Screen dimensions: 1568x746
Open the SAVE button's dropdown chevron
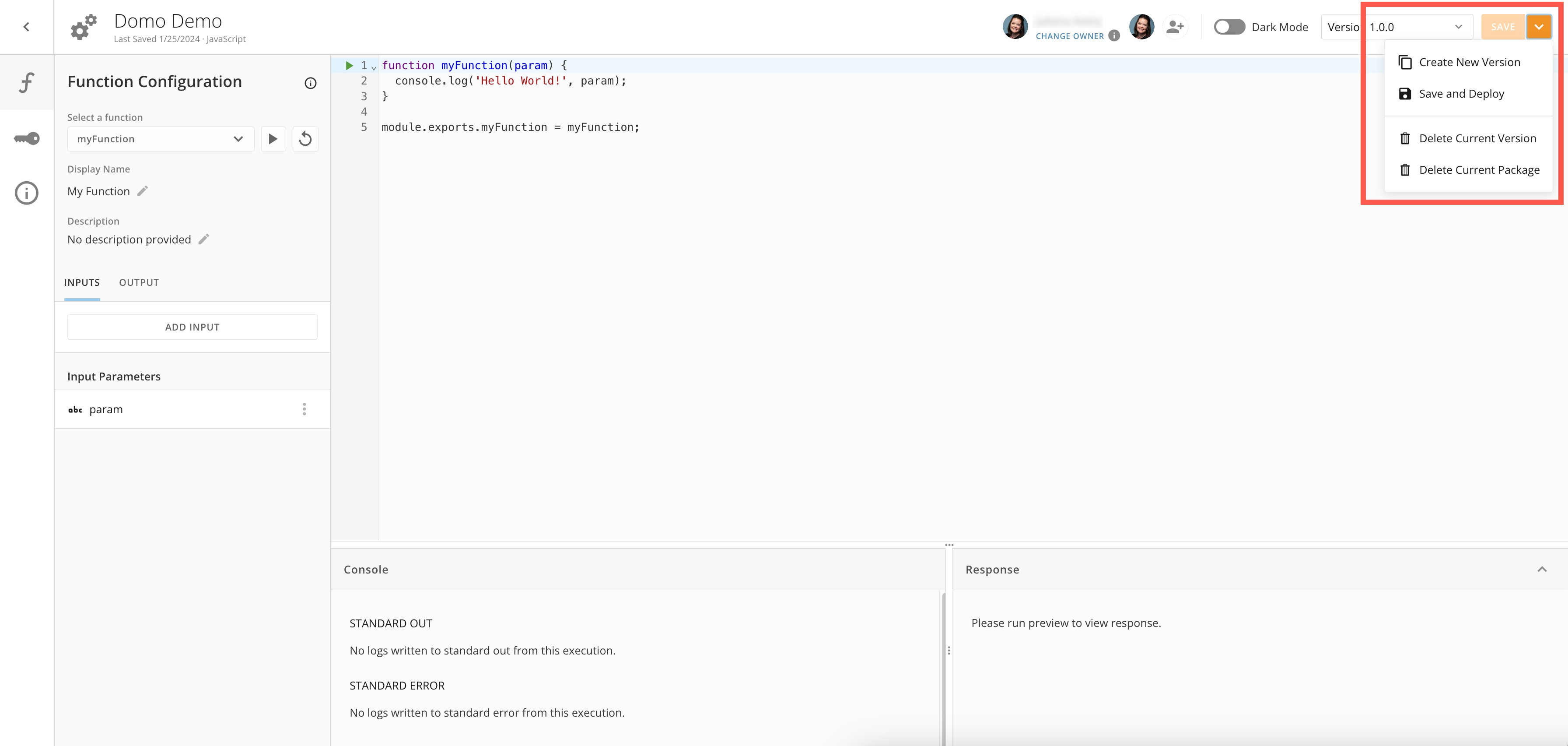(1539, 26)
